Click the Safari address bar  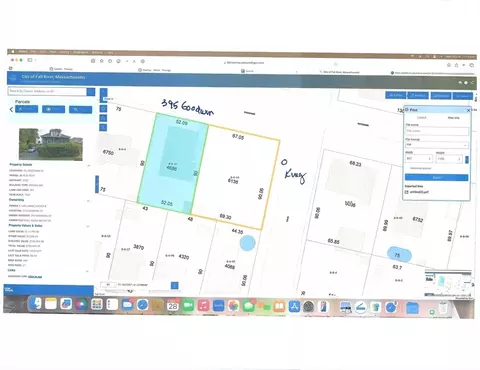click(245, 62)
